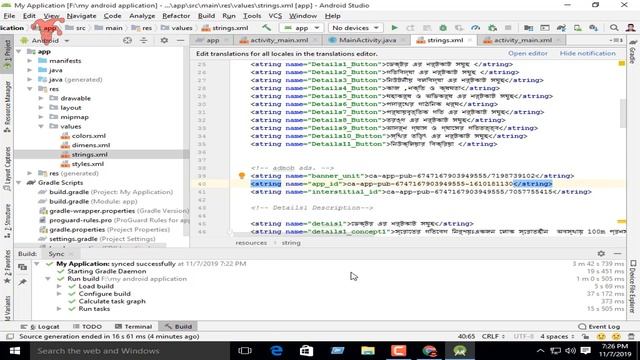Open the Resource Manager side tab
Image resolution: width=640 pixels, height=360 pixels.
(7, 106)
